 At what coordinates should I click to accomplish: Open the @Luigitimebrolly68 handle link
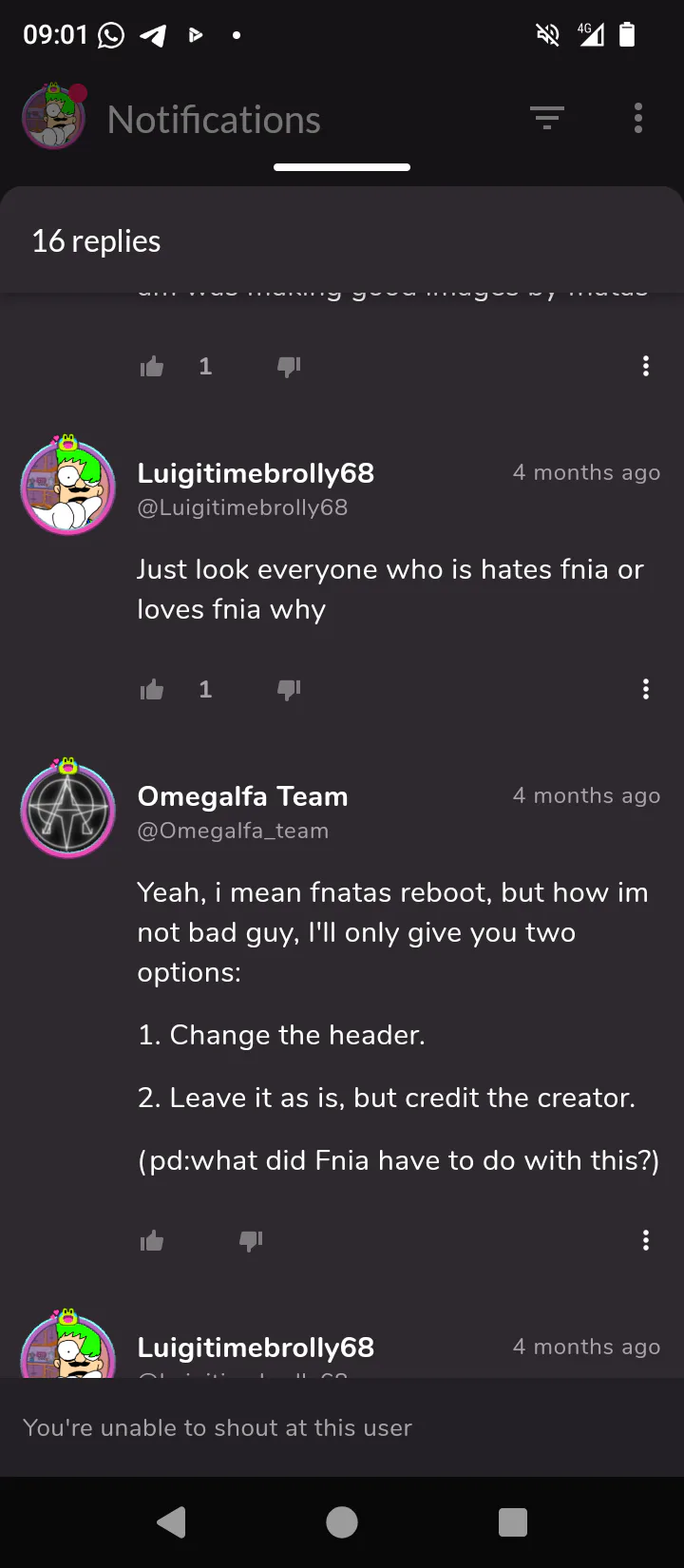242,507
